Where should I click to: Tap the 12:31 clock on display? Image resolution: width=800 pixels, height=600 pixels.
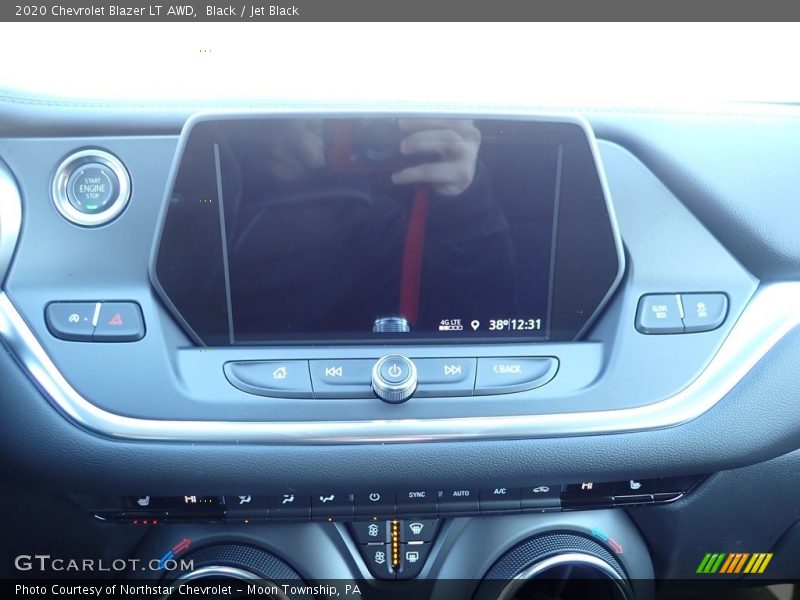pyautogui.click(x=525, y=325)
